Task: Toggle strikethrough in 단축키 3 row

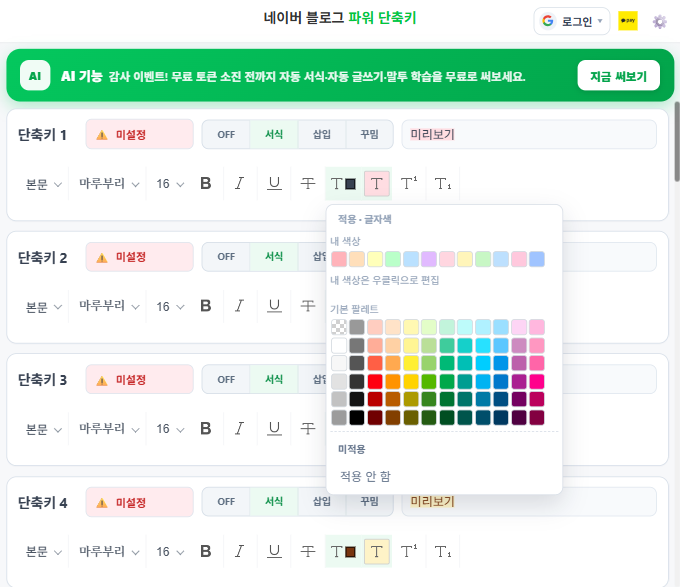Action: click(x=308, y=429)
